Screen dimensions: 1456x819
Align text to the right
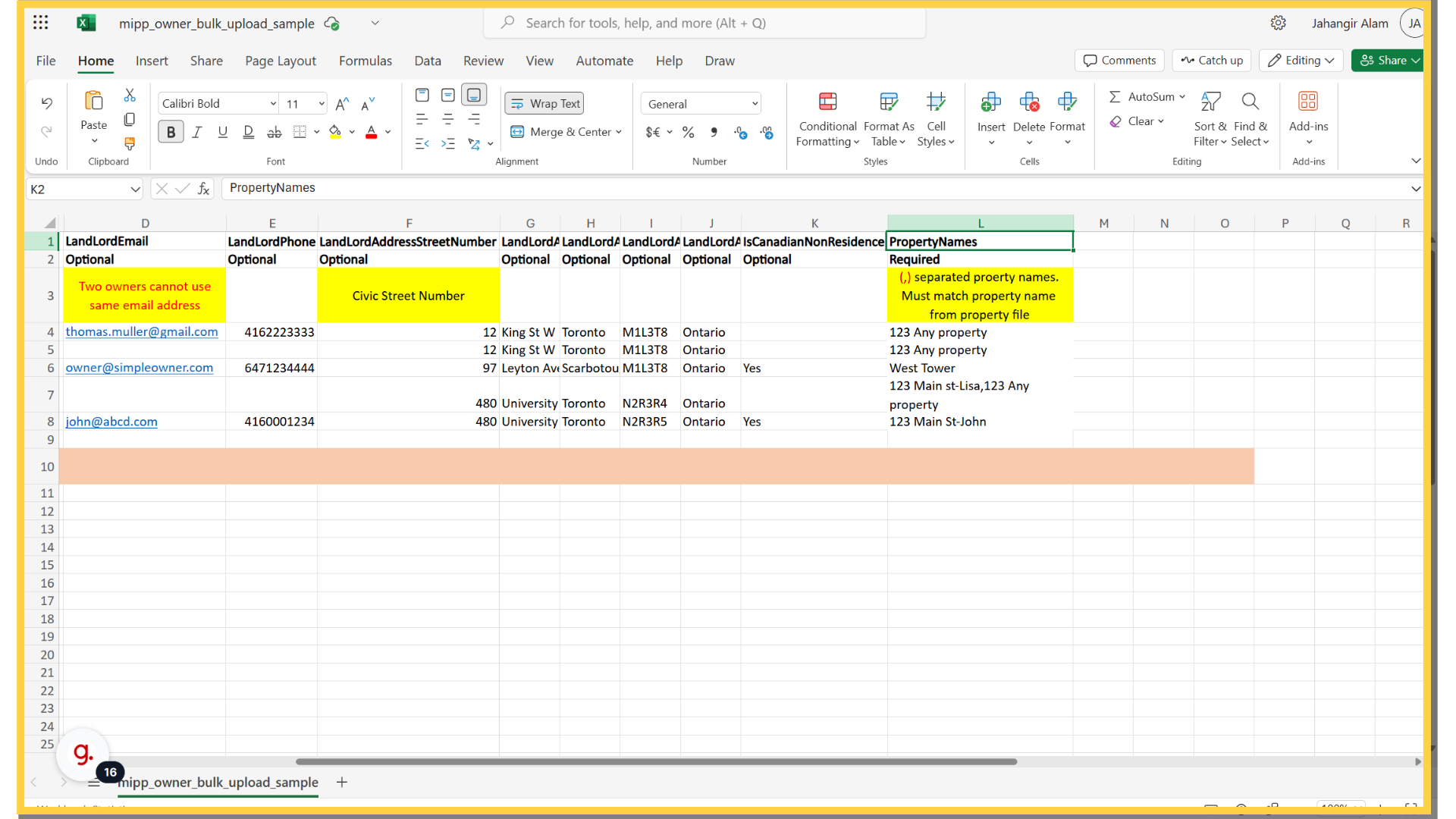click(474, 119)
